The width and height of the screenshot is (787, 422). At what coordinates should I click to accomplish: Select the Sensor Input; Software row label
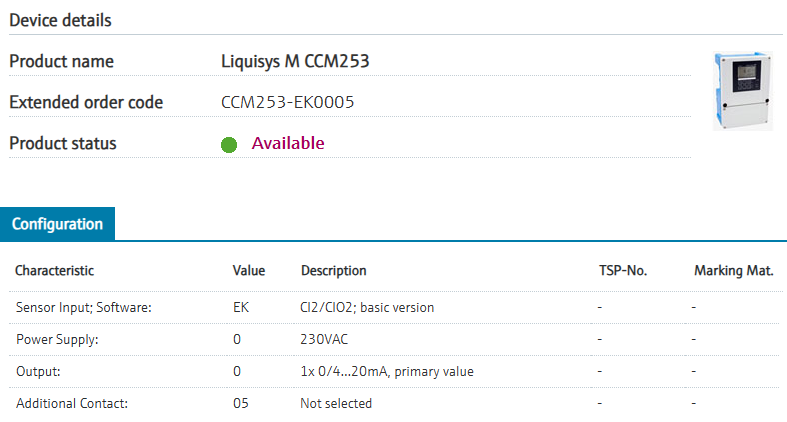point(82,307)
